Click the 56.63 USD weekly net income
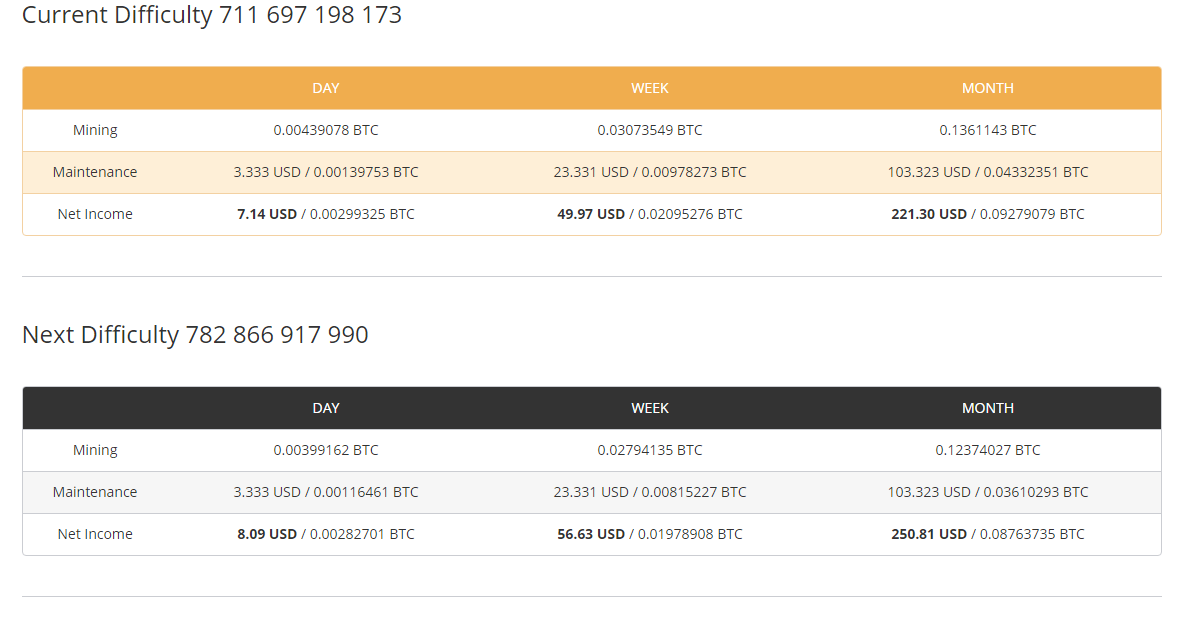The height and width of the screenshot is (632, 1190). tap(591, 534)
